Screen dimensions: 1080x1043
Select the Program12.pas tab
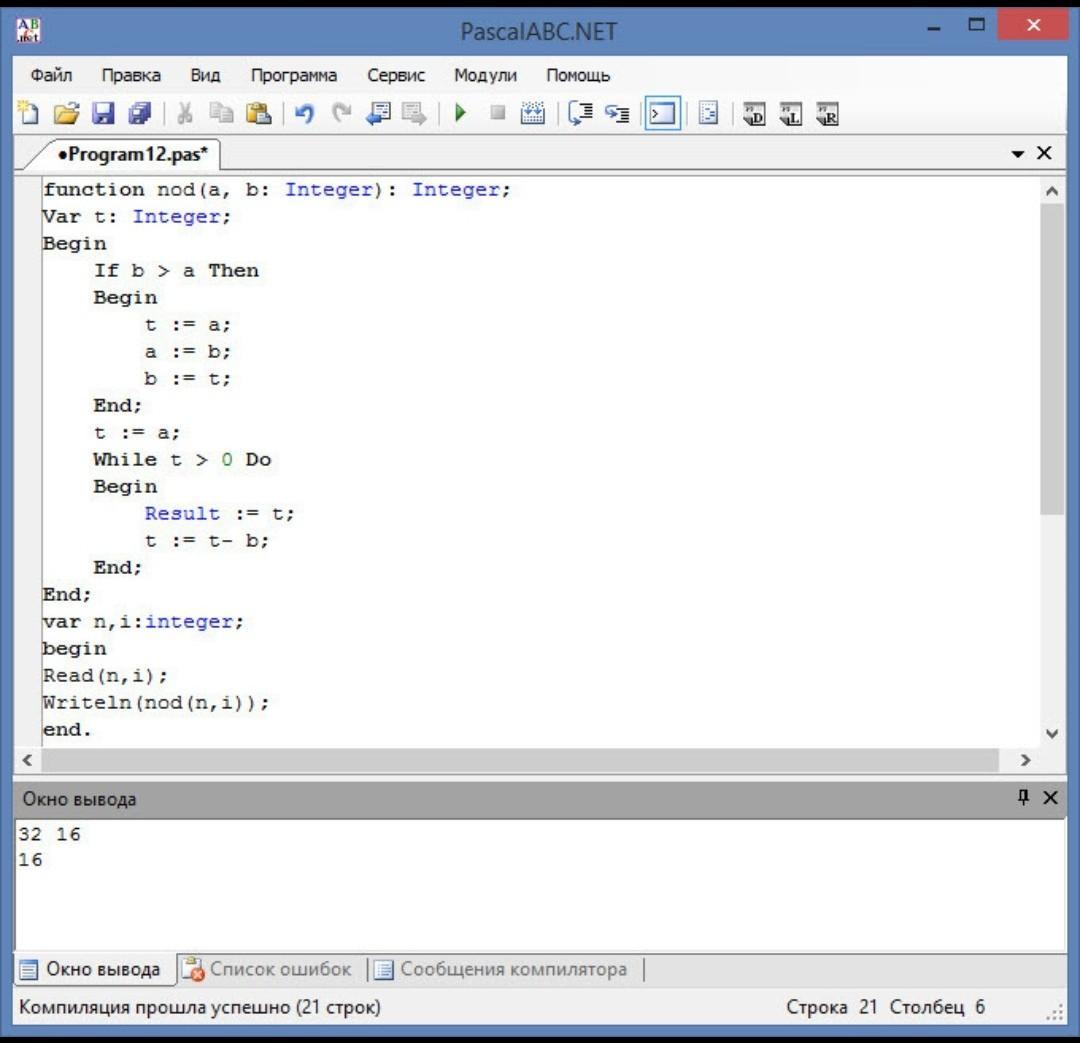132,155
